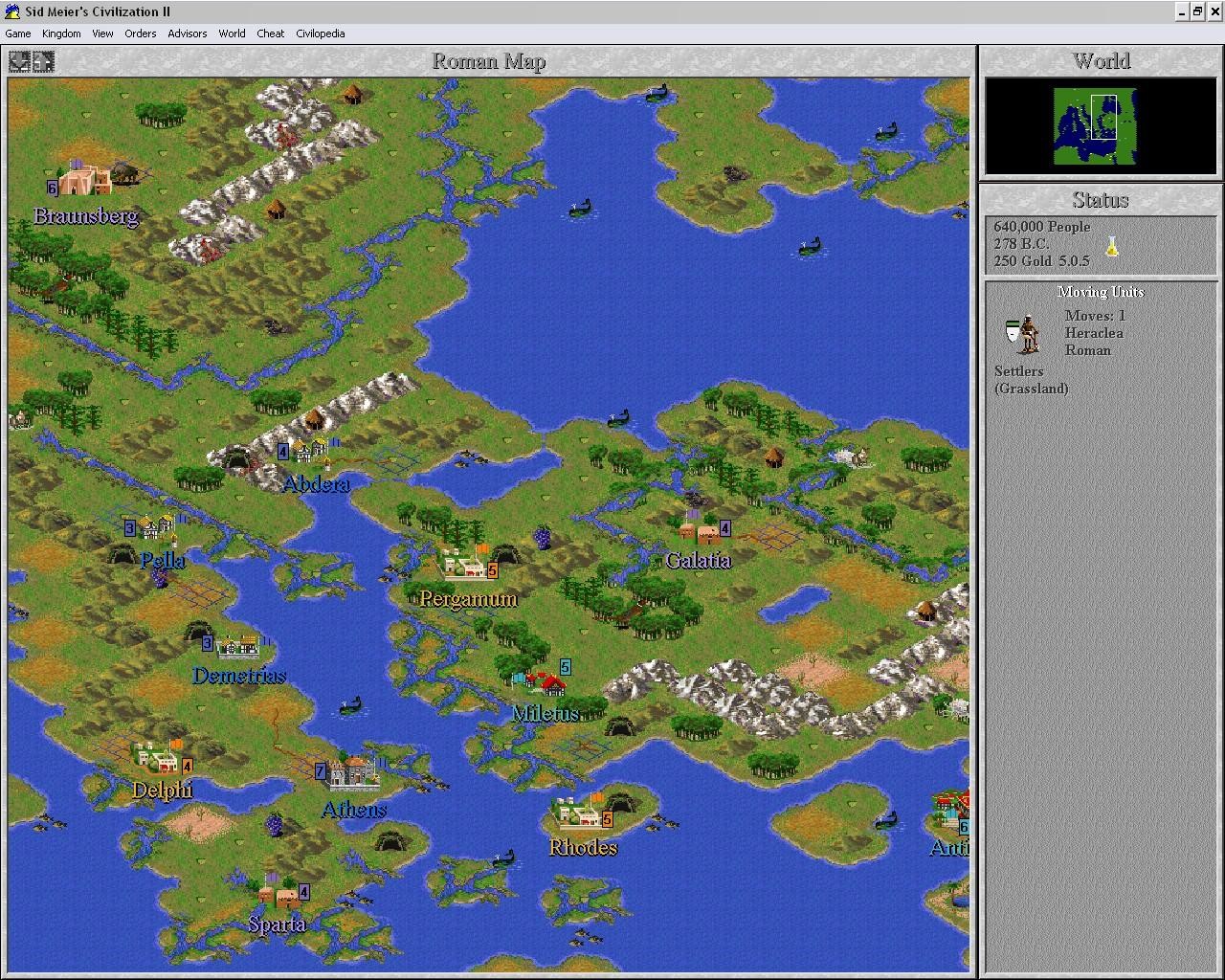This screenshot has height=980, width=1225.
Task: Click the grapes resource just below Pella
Action: click(x=161, y=578)
